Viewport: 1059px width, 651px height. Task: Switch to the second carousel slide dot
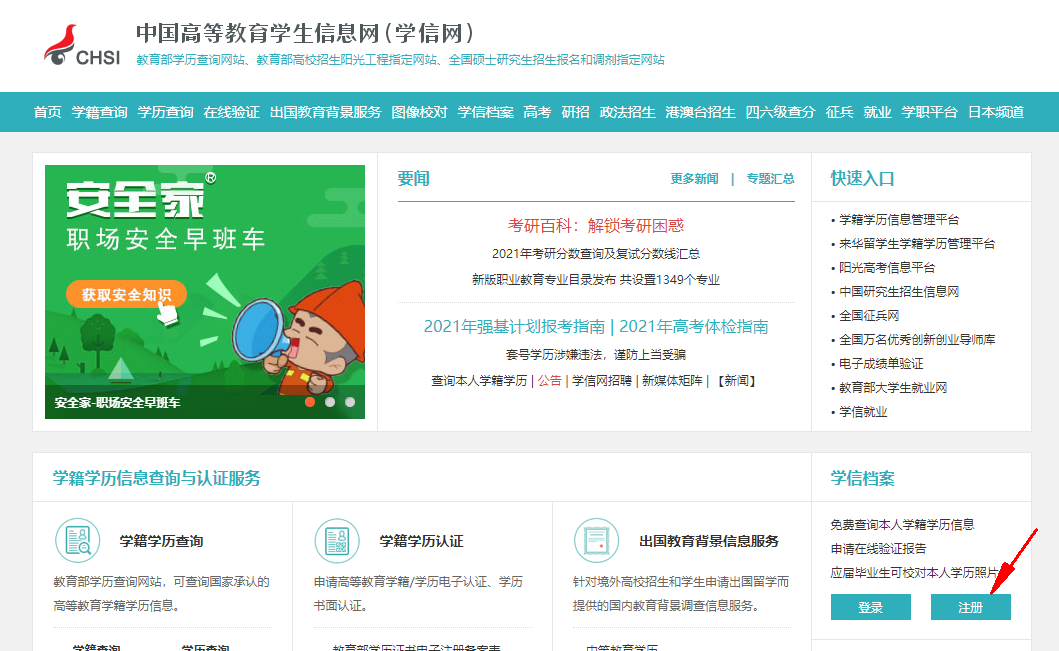pyautogui.click(x=330, y=402)
